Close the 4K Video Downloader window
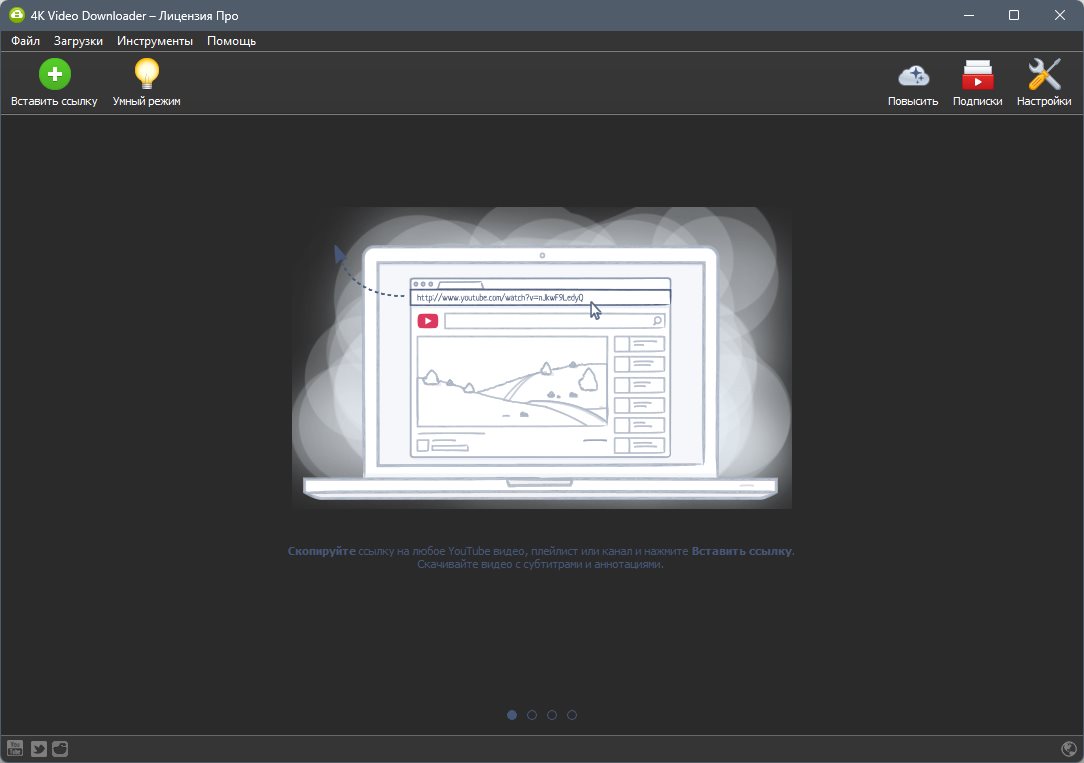The image size is (1084, 763). (x=1060, y=15)
